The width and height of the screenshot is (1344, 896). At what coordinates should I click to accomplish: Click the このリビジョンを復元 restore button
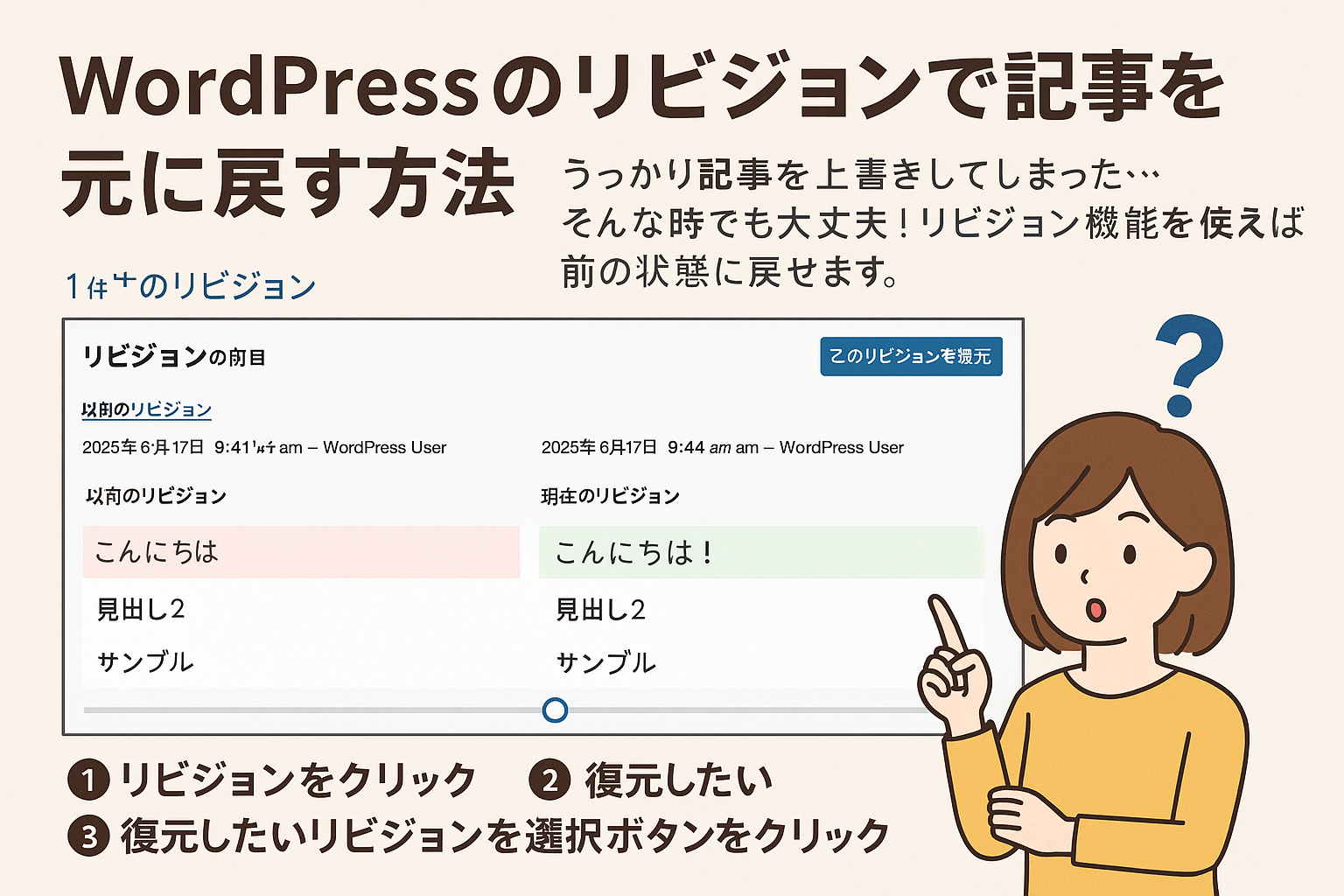click(911, 356)
